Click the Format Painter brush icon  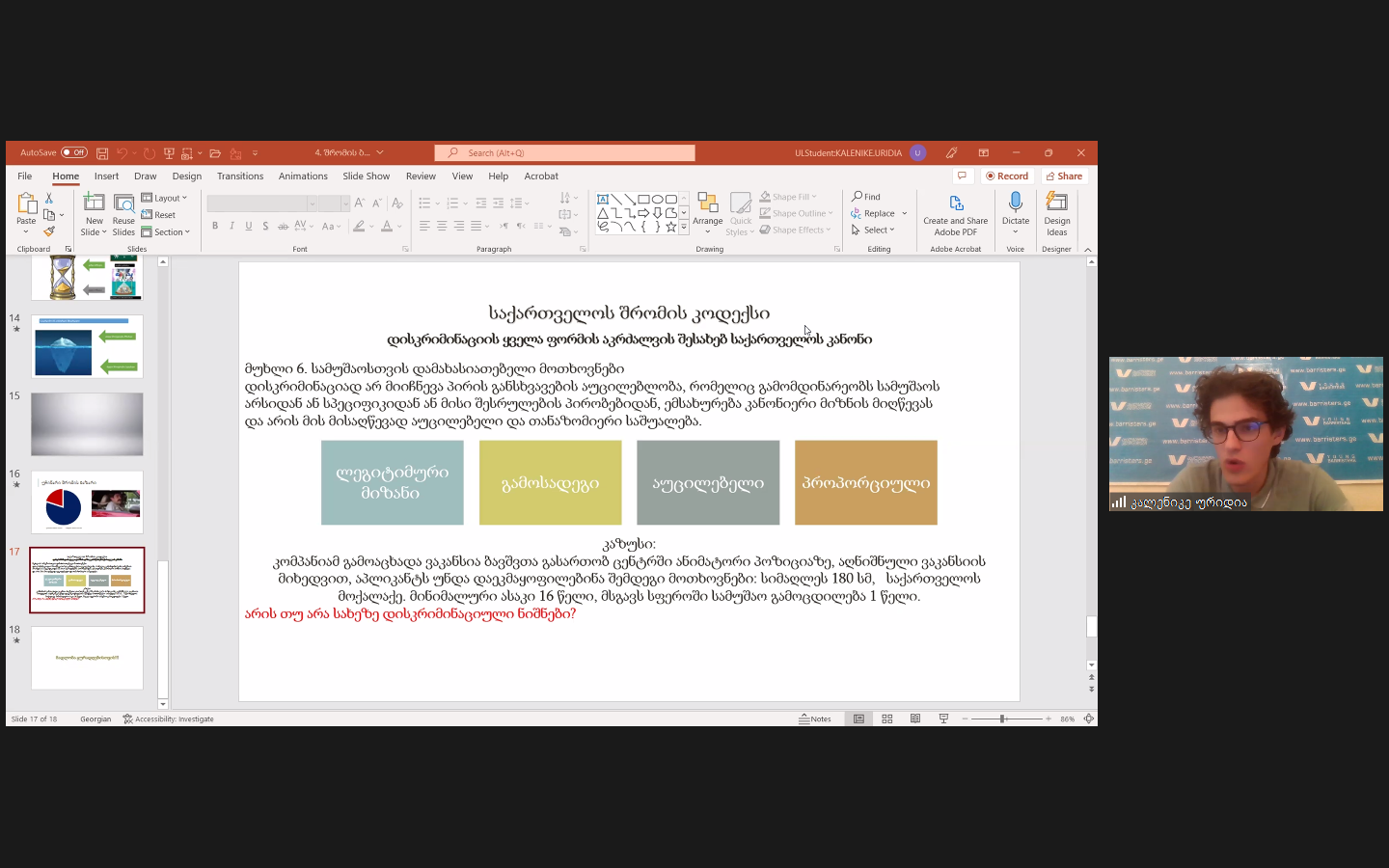point(49,231)
